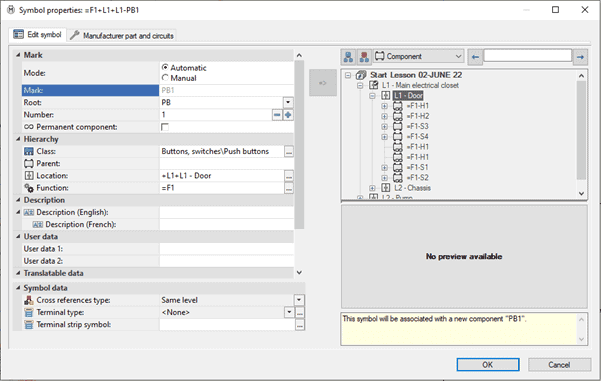Expand the =F1-H2 component node

tap(384, 116)
